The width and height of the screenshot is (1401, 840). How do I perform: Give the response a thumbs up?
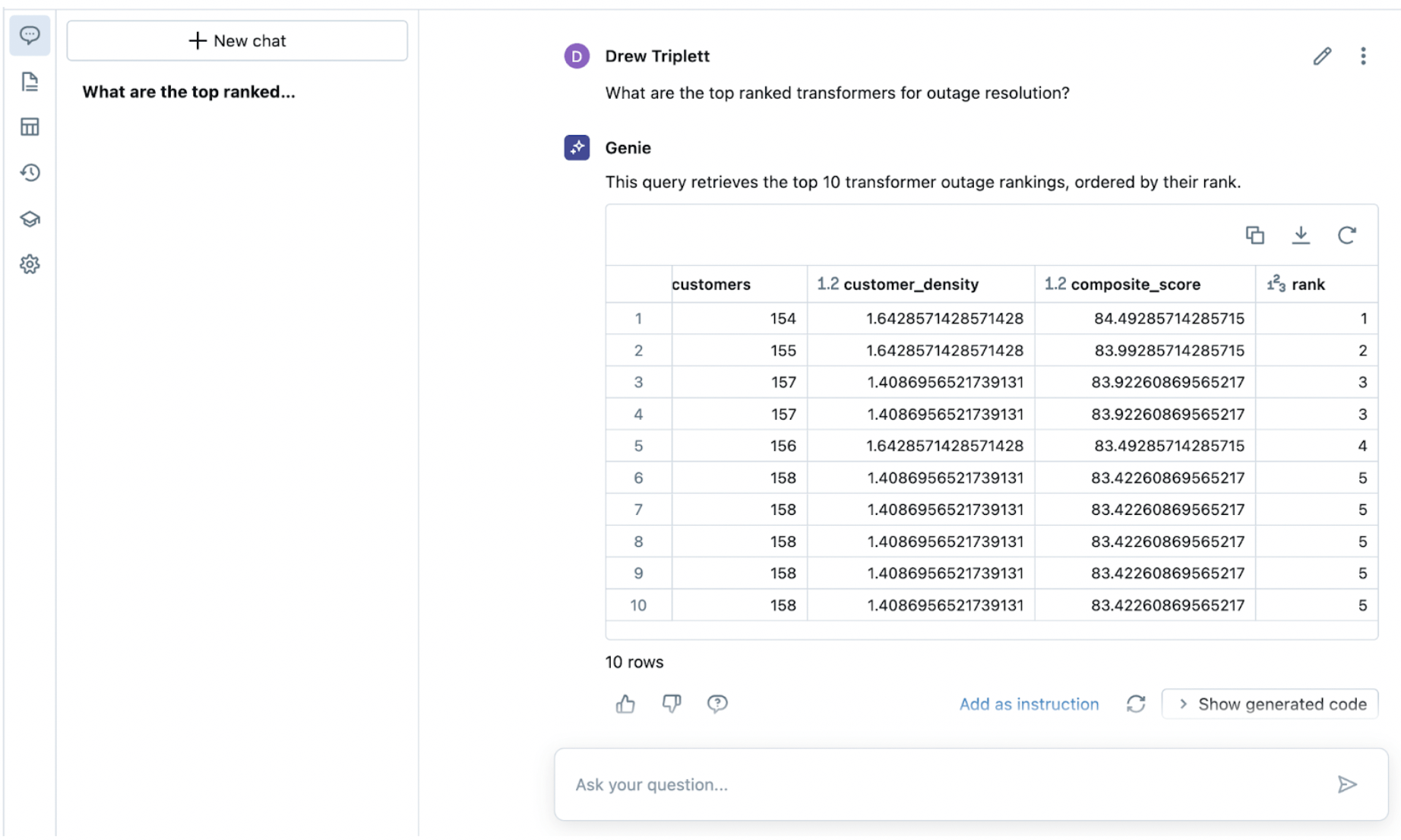click(625, 704)
